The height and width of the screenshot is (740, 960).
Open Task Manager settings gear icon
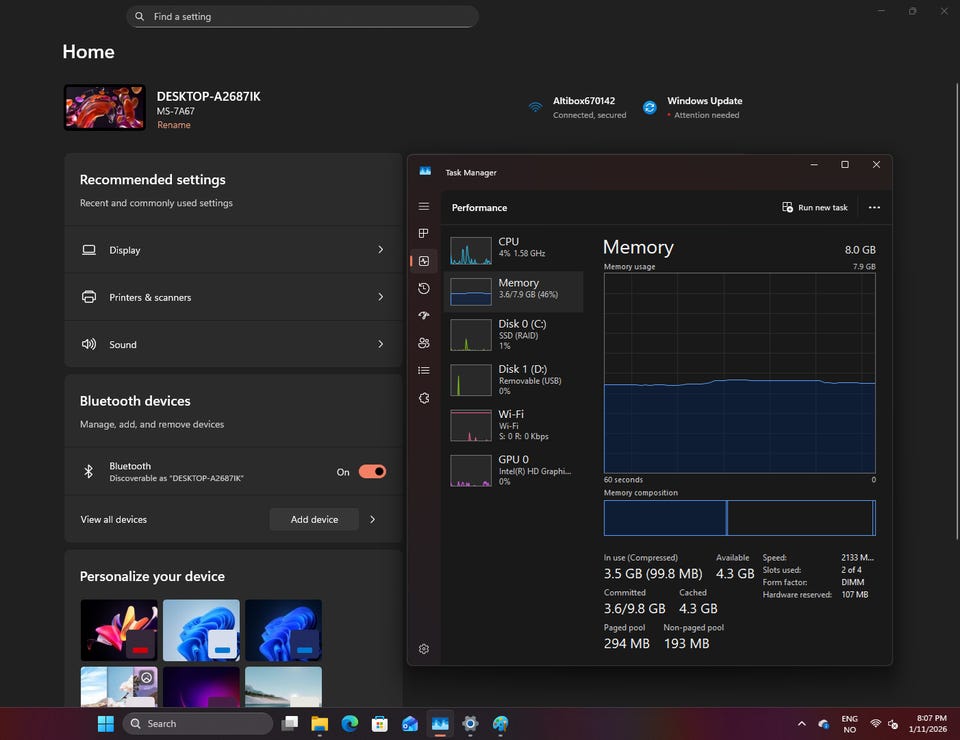pyautogui.click(x=424, y=649)
